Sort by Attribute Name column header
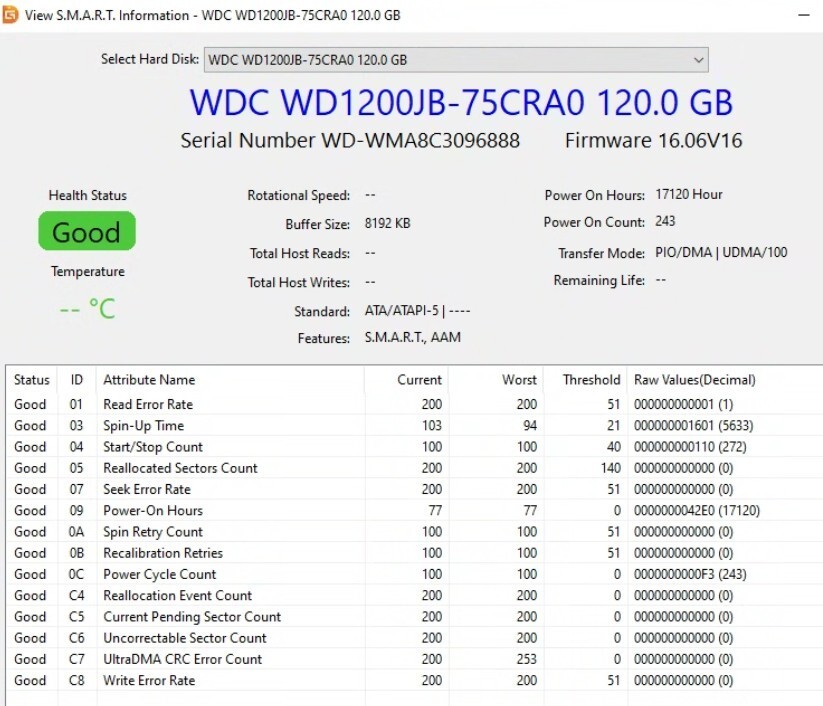 click(230, 380)
